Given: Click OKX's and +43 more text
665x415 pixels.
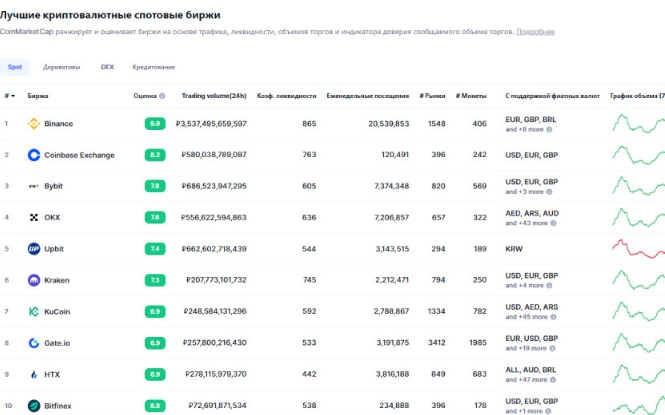Looking at the screenshot, I should point(526,223).
